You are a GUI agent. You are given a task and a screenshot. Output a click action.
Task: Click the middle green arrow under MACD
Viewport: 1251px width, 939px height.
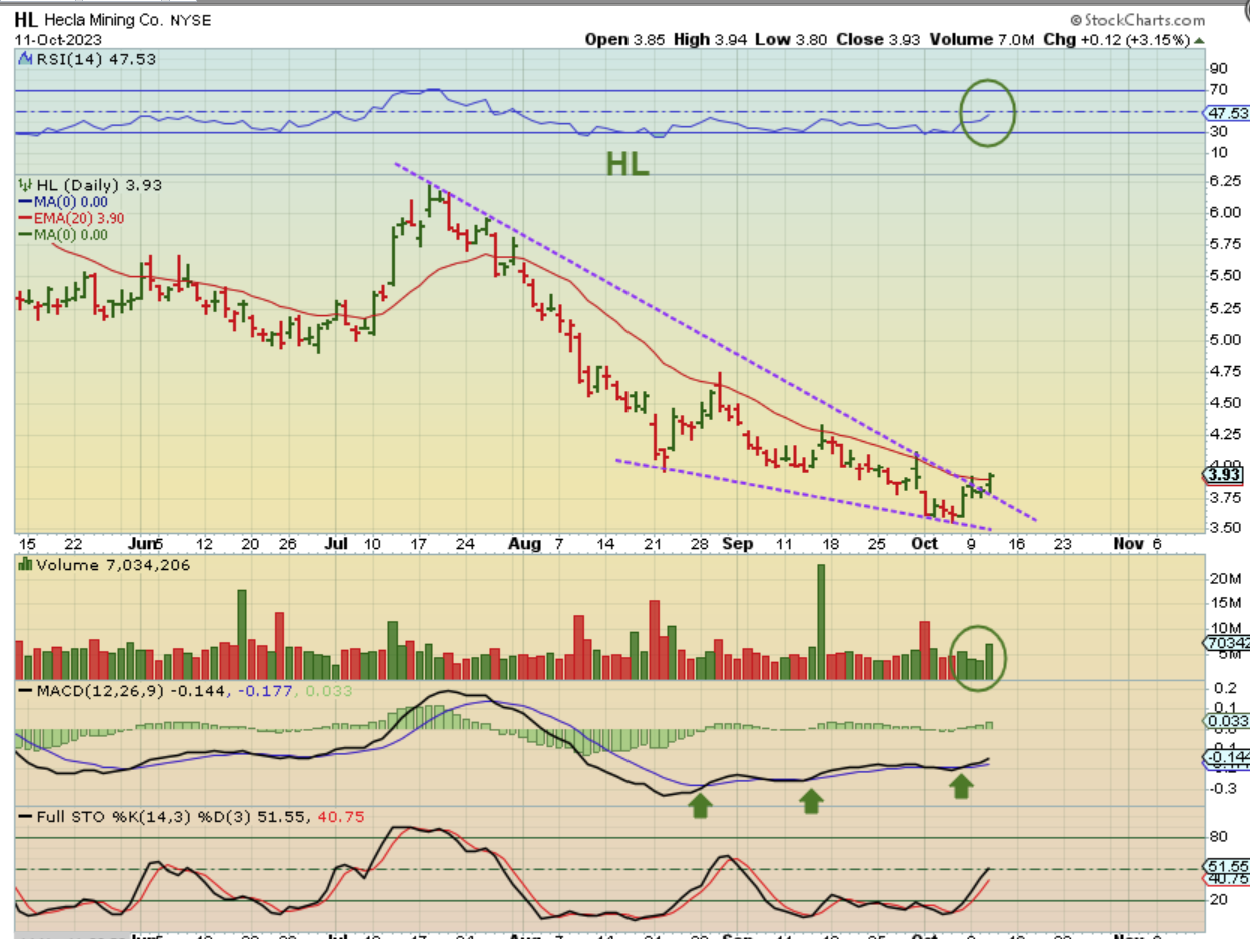point(811,799)
